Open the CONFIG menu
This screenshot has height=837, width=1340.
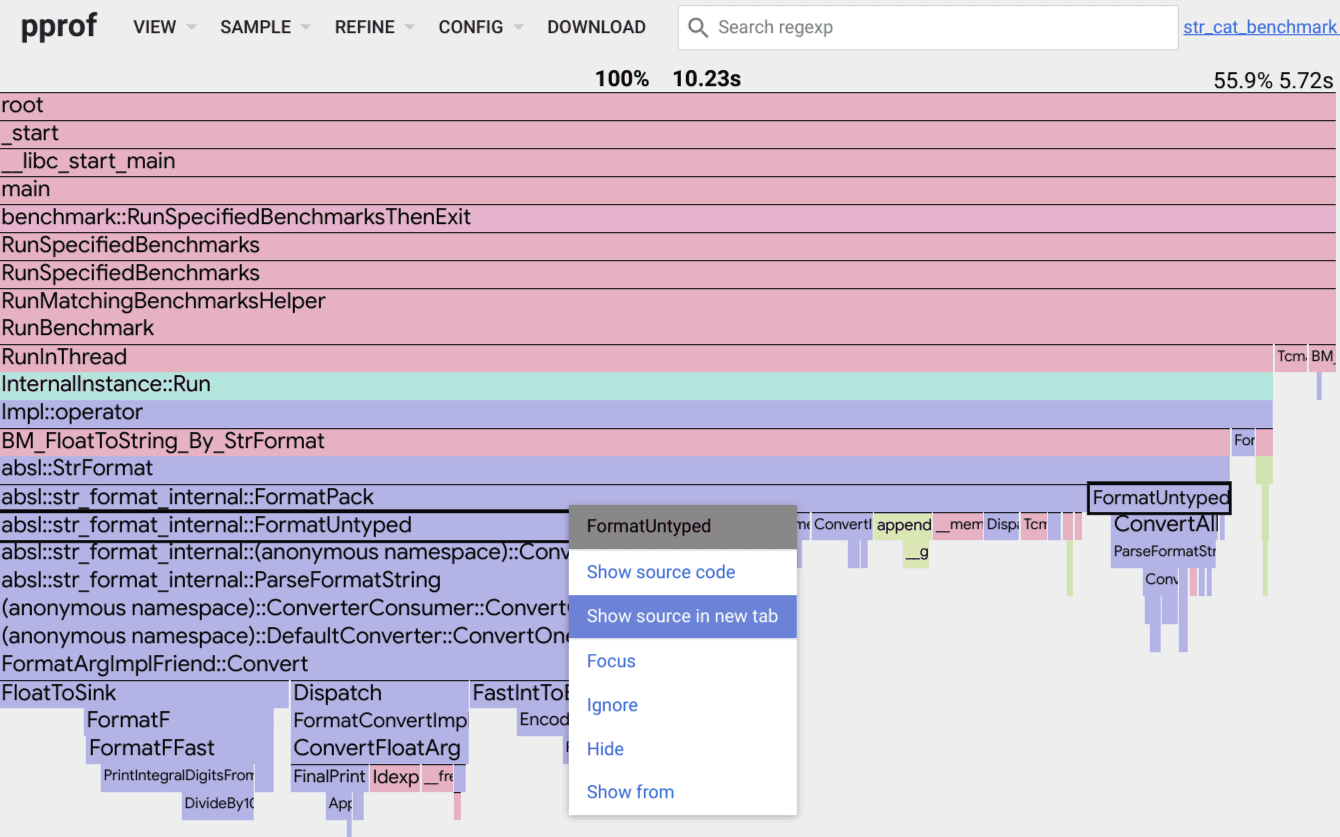click(x=480, y=28)
